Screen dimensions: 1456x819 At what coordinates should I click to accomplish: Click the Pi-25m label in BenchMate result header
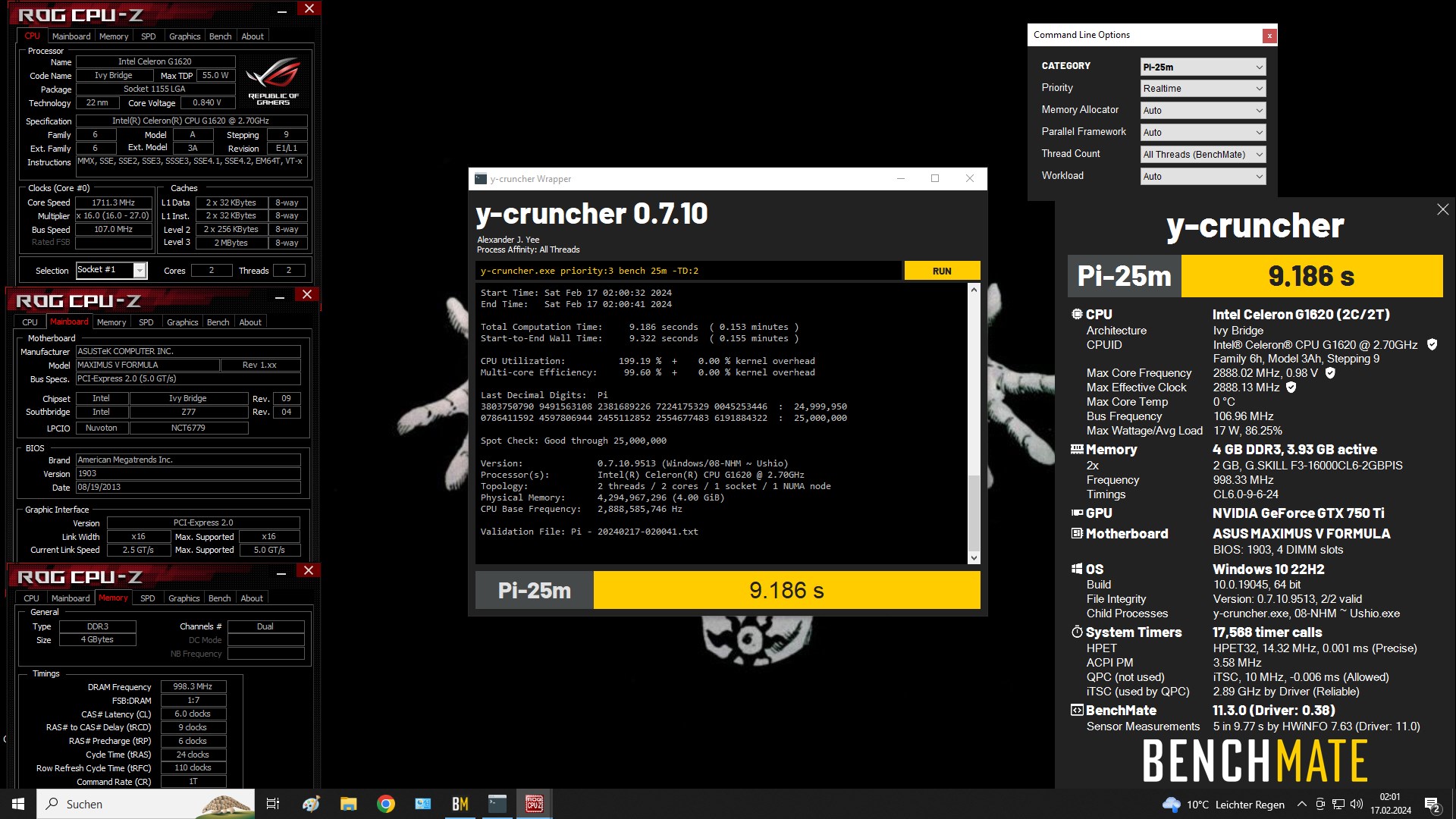click(1125, 276)
